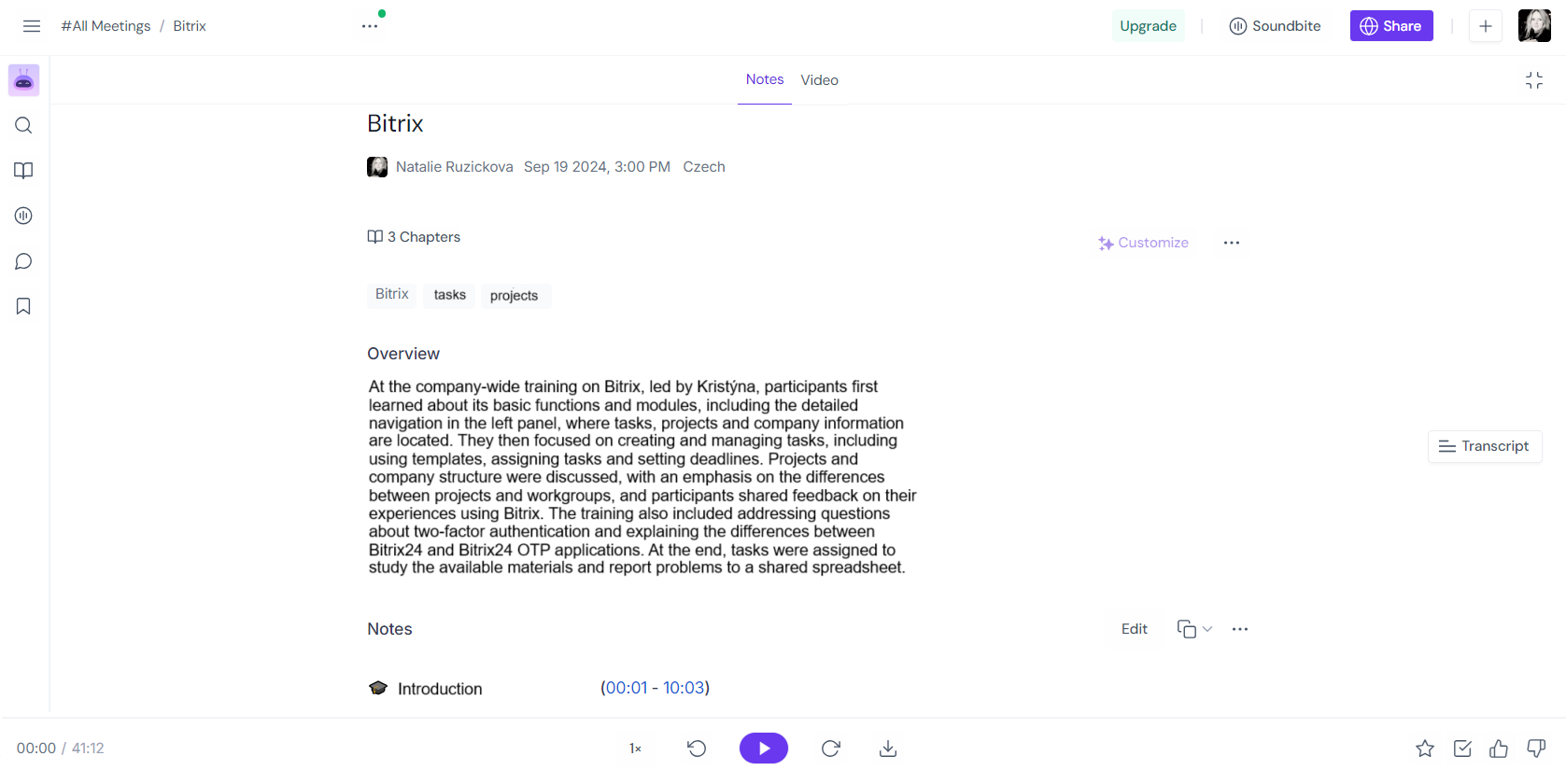Click the Upgrade button
1566x784 pixels.
pos(1148,26)
